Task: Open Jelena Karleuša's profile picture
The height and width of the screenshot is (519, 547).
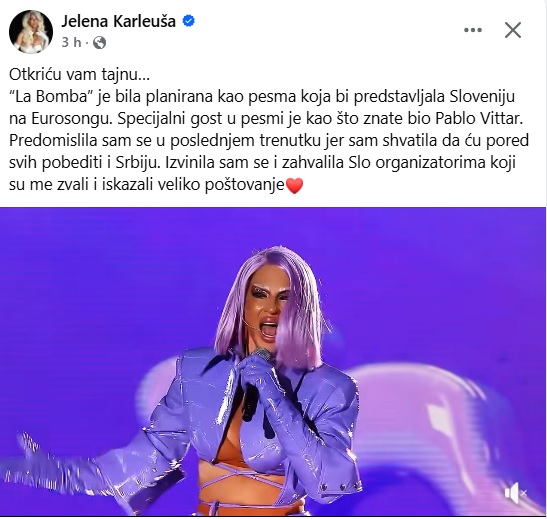Action: pyautogui.click(x=31, y=32)
